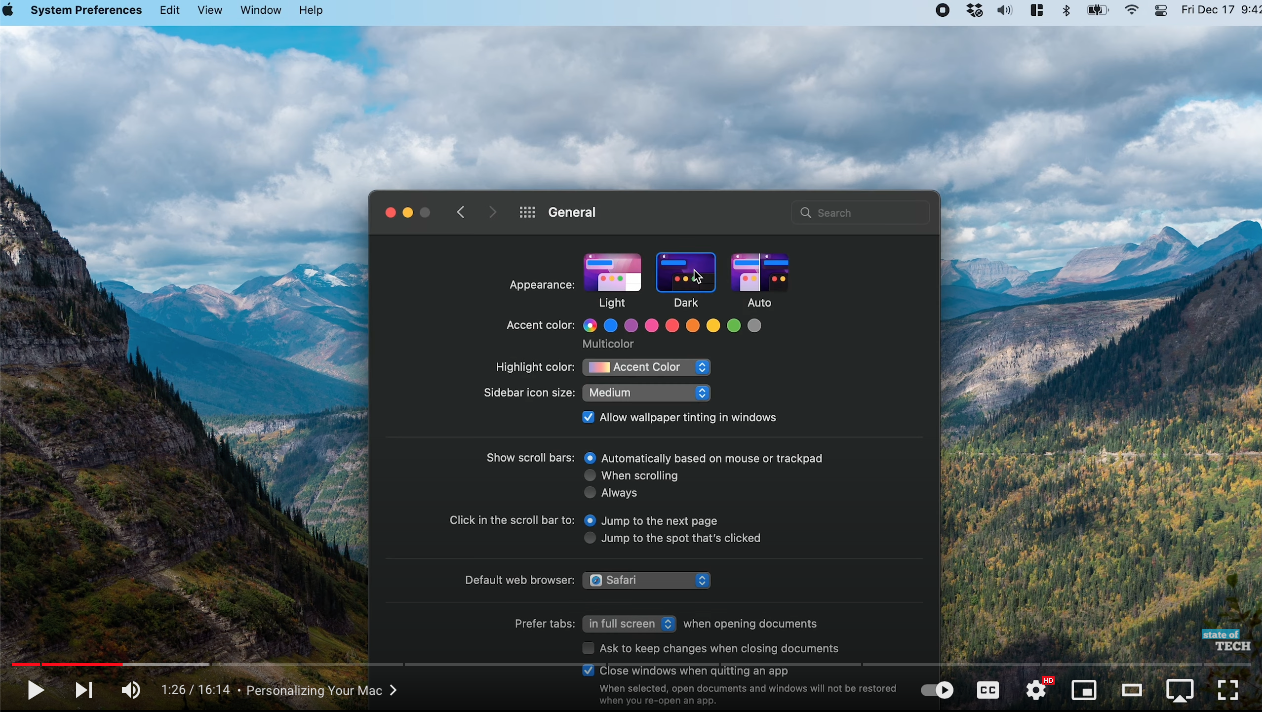Toggle Close windows when quitting an app

pyautogui.click(x=588, y=670)
